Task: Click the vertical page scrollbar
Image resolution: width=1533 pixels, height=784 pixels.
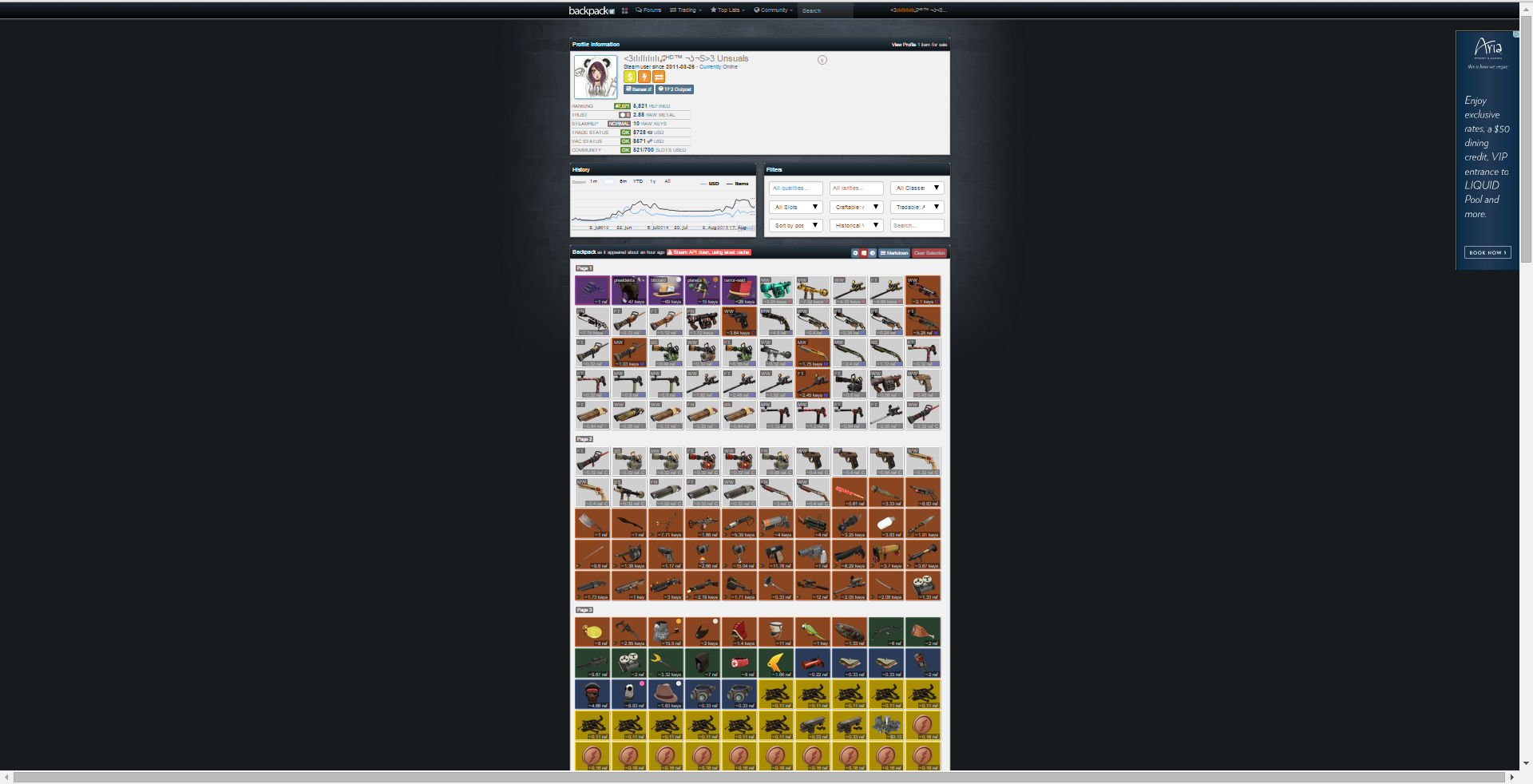Action: (1526, 140)
